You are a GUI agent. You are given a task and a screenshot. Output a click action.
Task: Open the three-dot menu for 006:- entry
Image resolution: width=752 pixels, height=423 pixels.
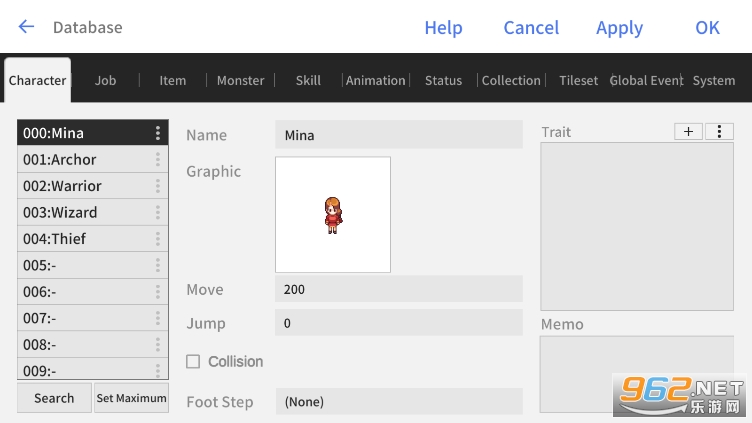tap(157, 292)
